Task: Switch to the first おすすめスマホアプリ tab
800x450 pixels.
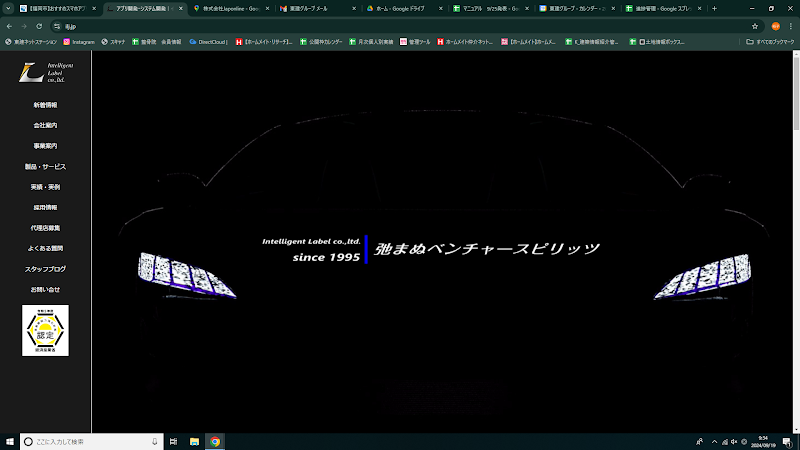Action: point(57,9)
